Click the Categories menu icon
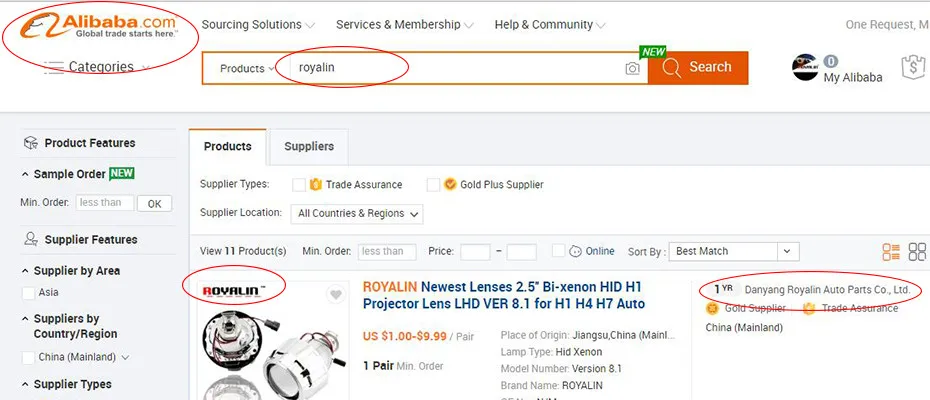 (52, 67)
